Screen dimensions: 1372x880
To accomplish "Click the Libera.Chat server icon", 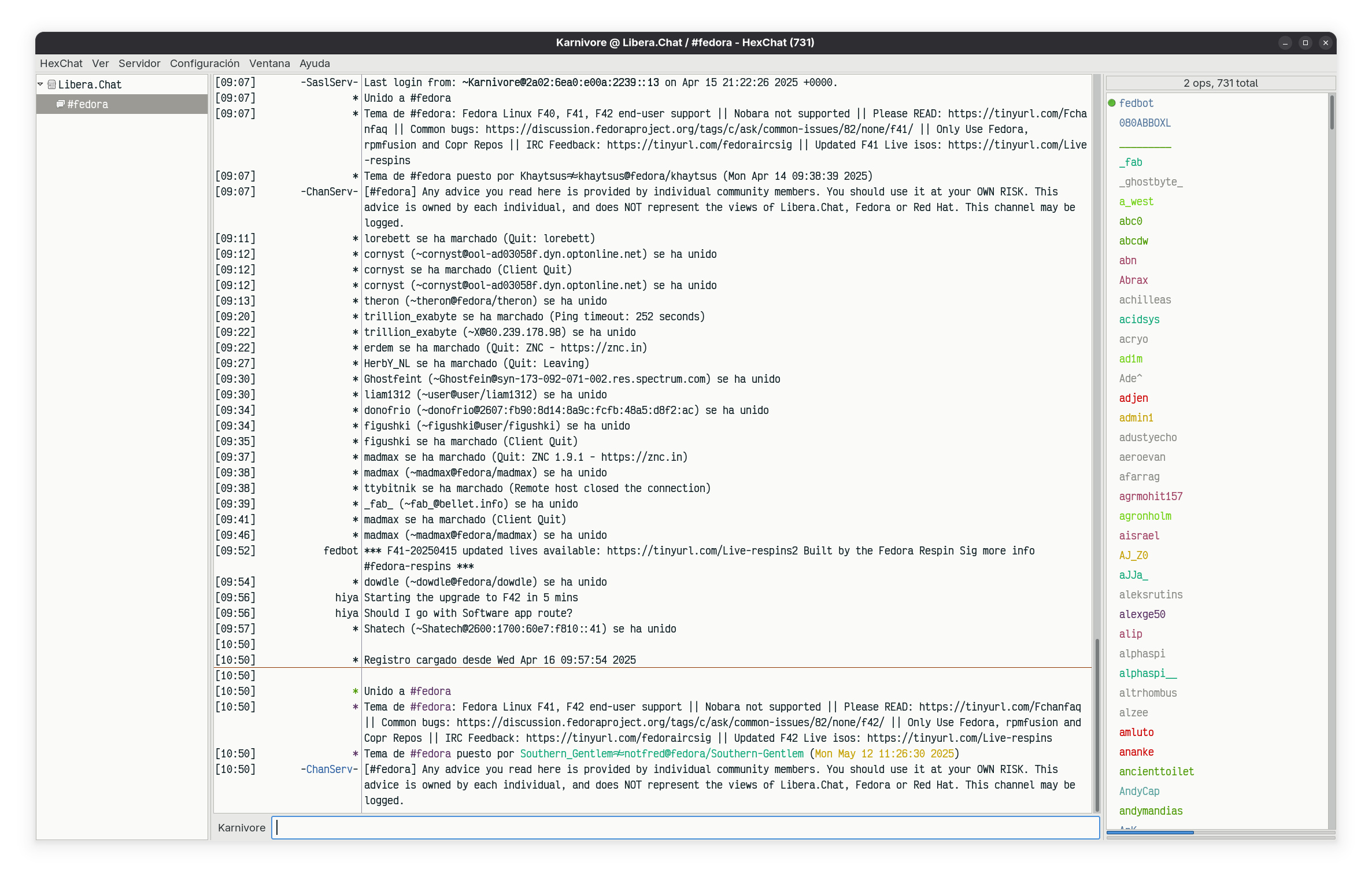I will [51, 84].
